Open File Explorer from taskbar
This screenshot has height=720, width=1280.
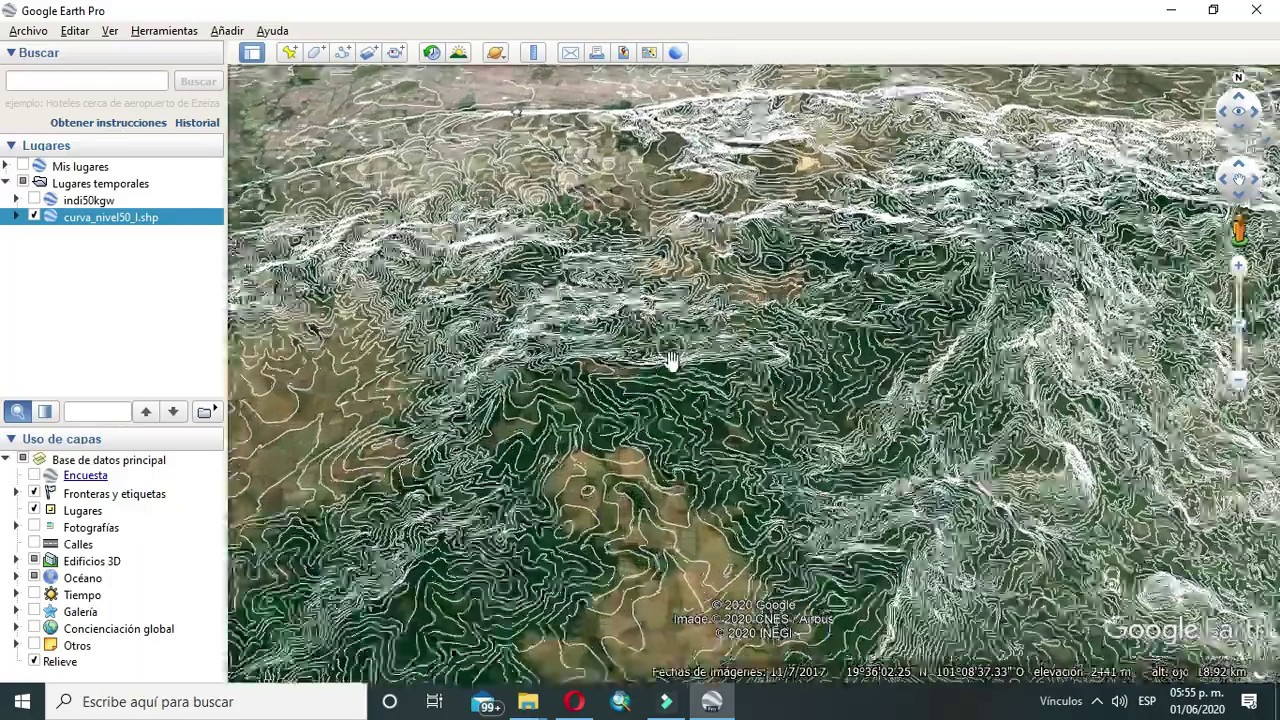click(528, 701)
